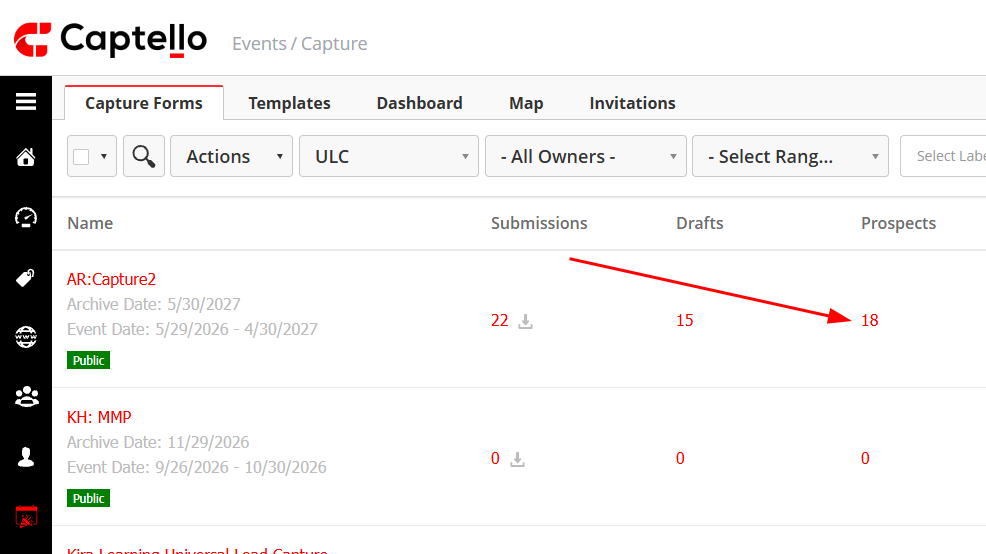Open the 18 prospects count for AR:Capture2
Viewport: 986px width, 554px height.
click(870, 321)
